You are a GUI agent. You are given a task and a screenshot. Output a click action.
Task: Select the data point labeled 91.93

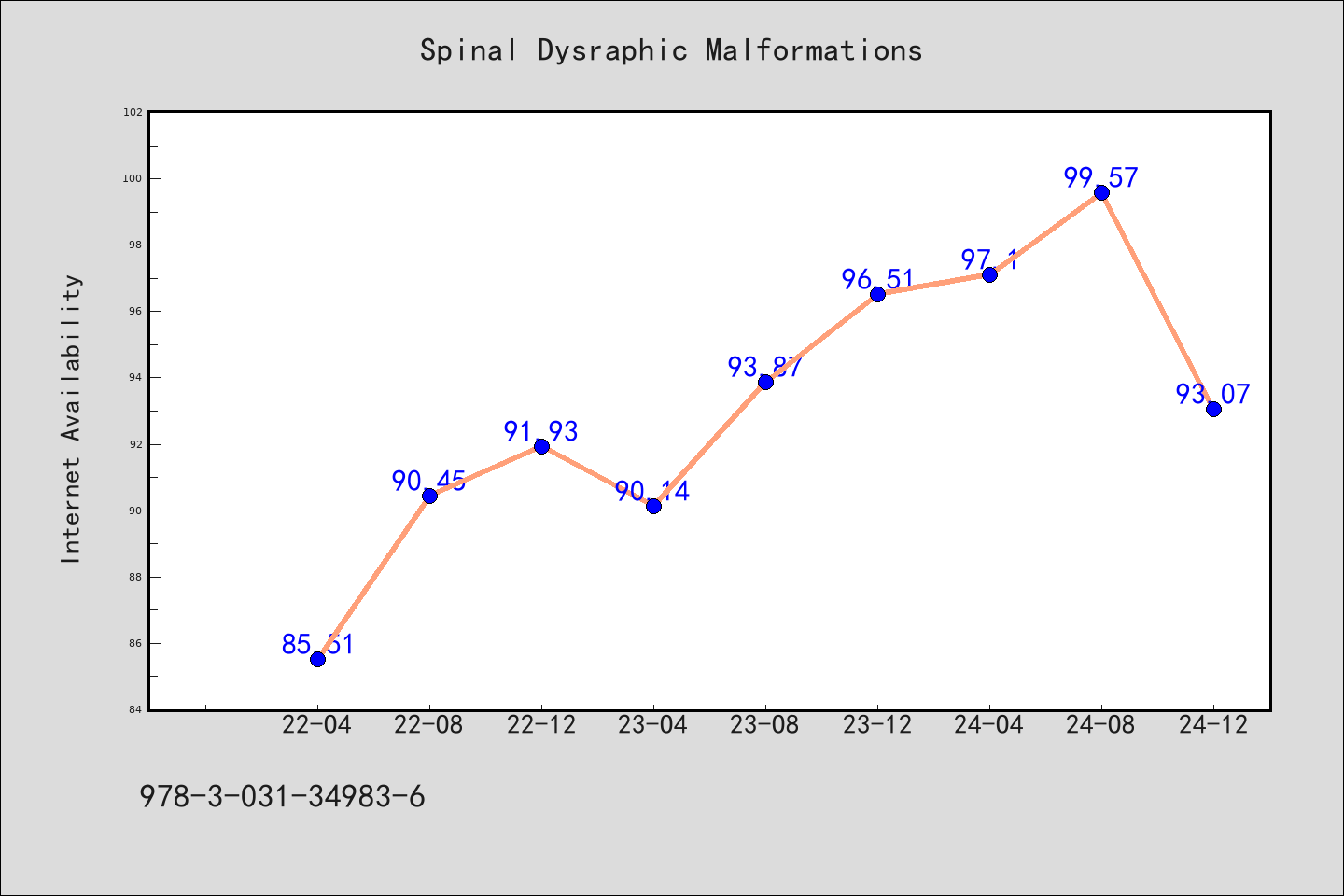point(541,446)
